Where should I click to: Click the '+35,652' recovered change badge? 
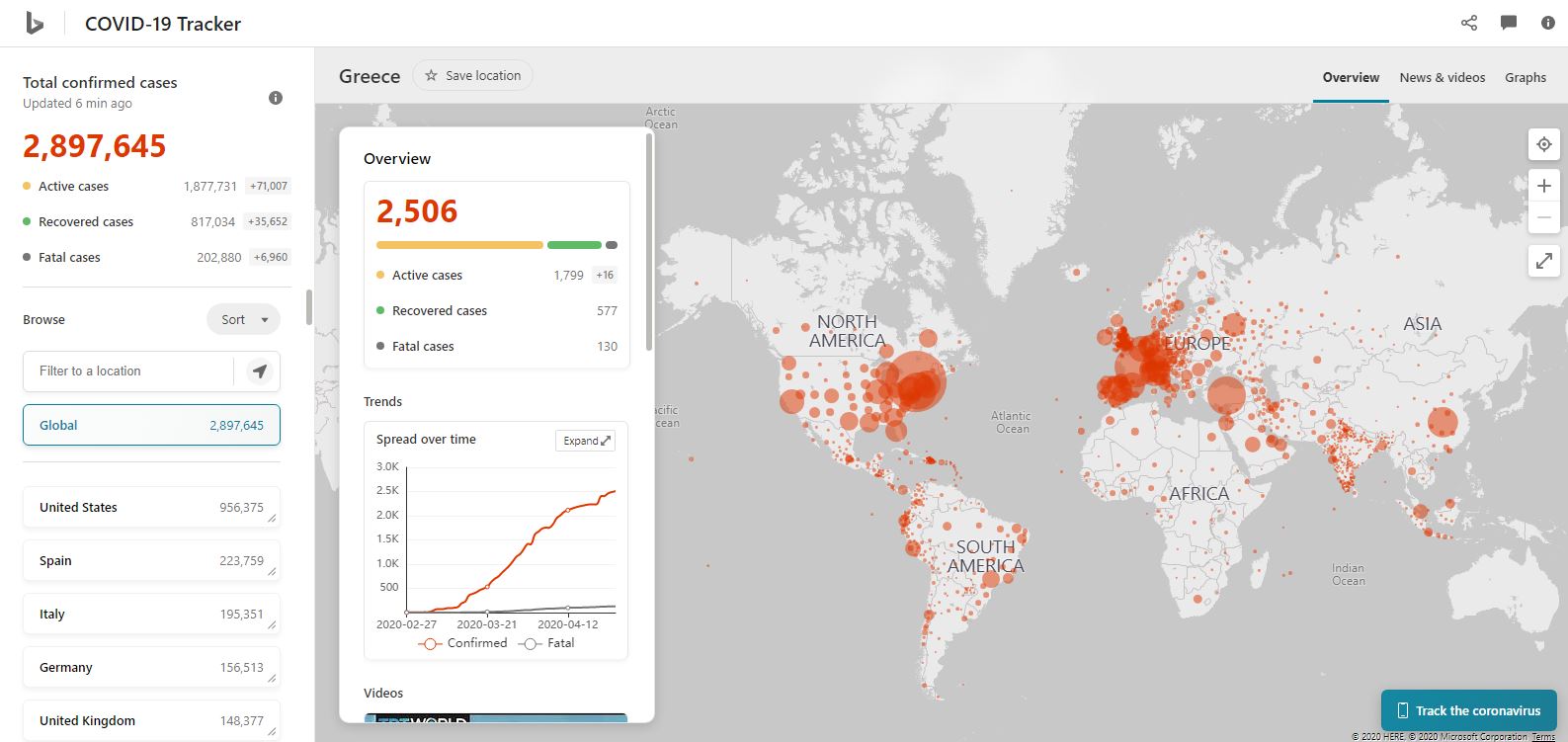(x=268, y=221)
